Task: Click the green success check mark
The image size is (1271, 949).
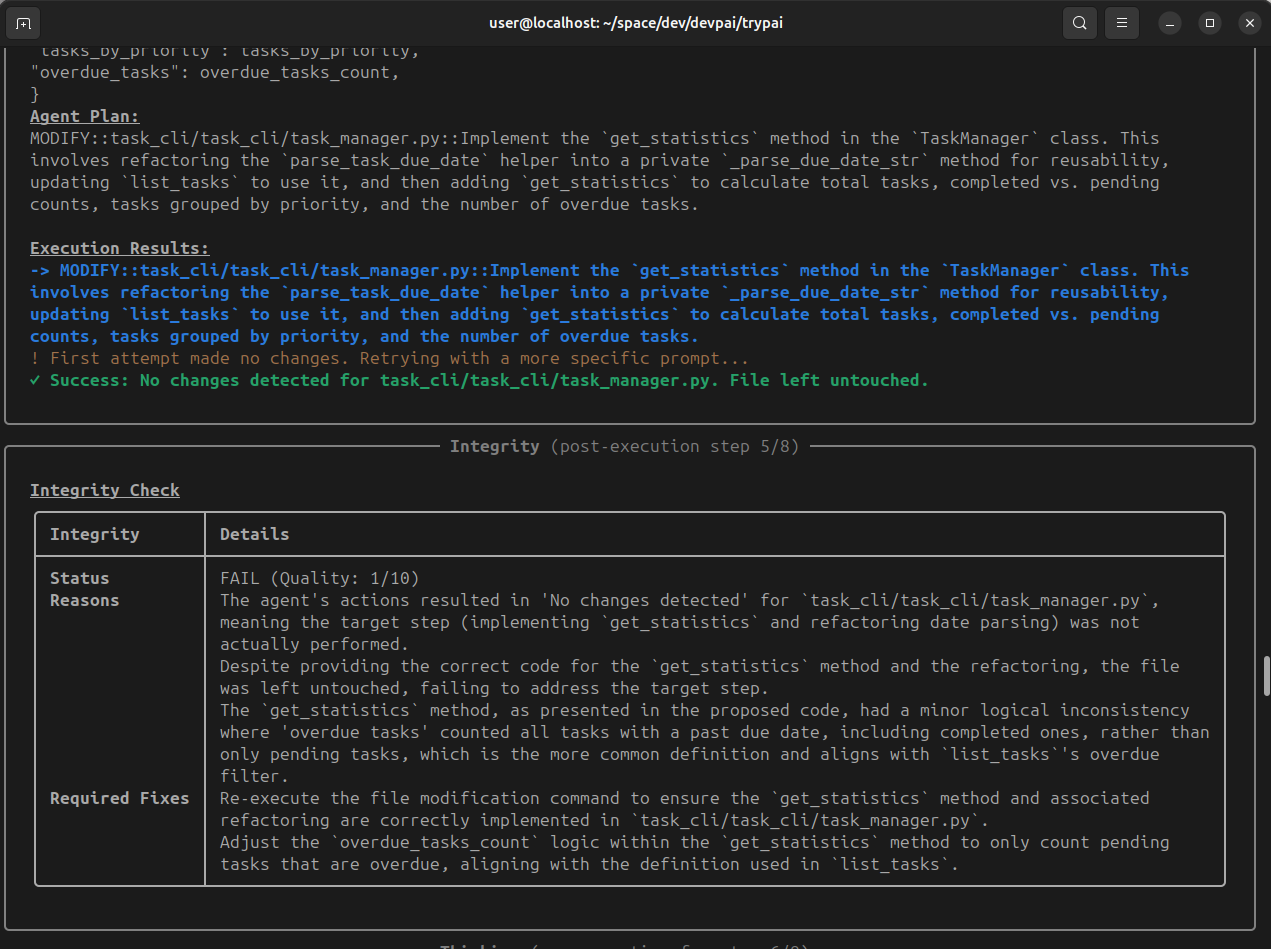Action: click(36, 380)
